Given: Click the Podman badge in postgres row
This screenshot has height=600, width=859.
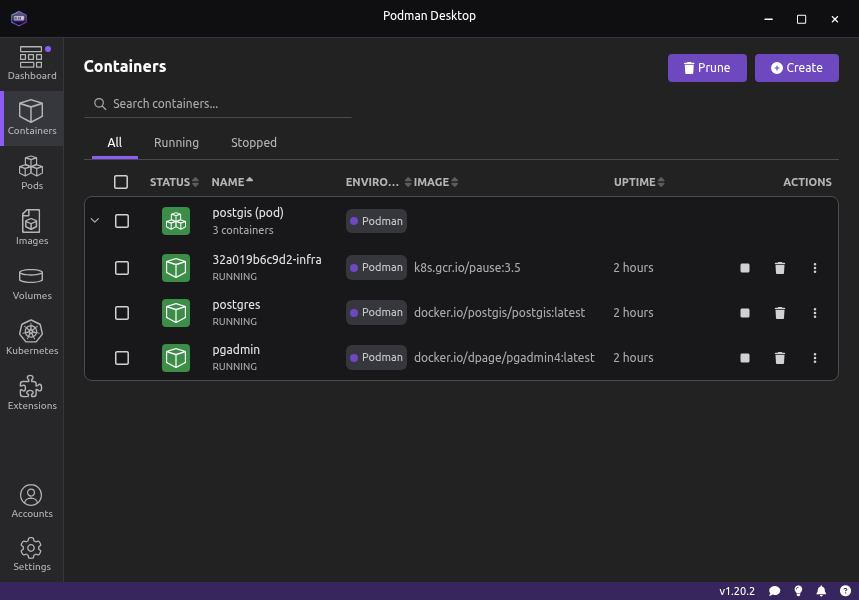Looking at the screenshot, I should 376,312.
